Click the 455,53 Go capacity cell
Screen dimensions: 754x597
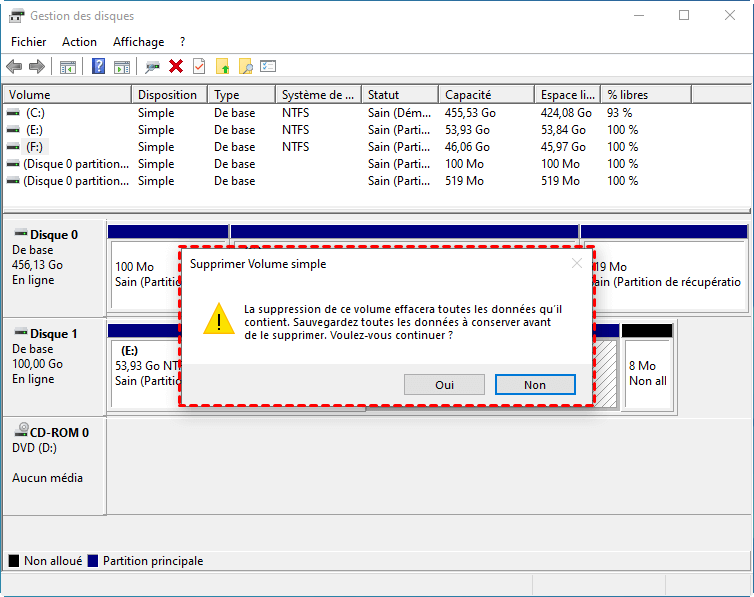[x=470, y=113]
